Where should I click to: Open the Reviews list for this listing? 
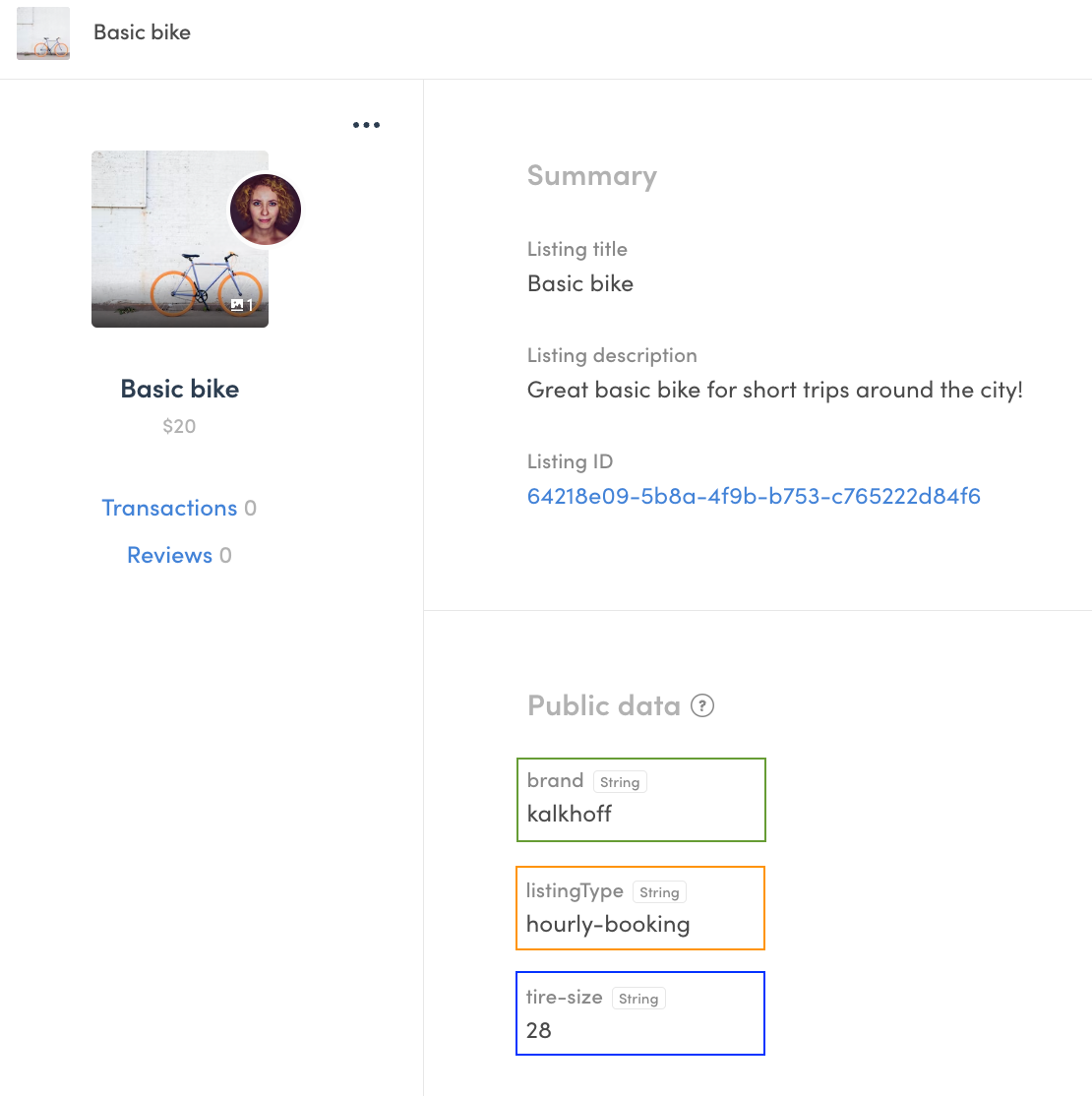click(169, 554)
